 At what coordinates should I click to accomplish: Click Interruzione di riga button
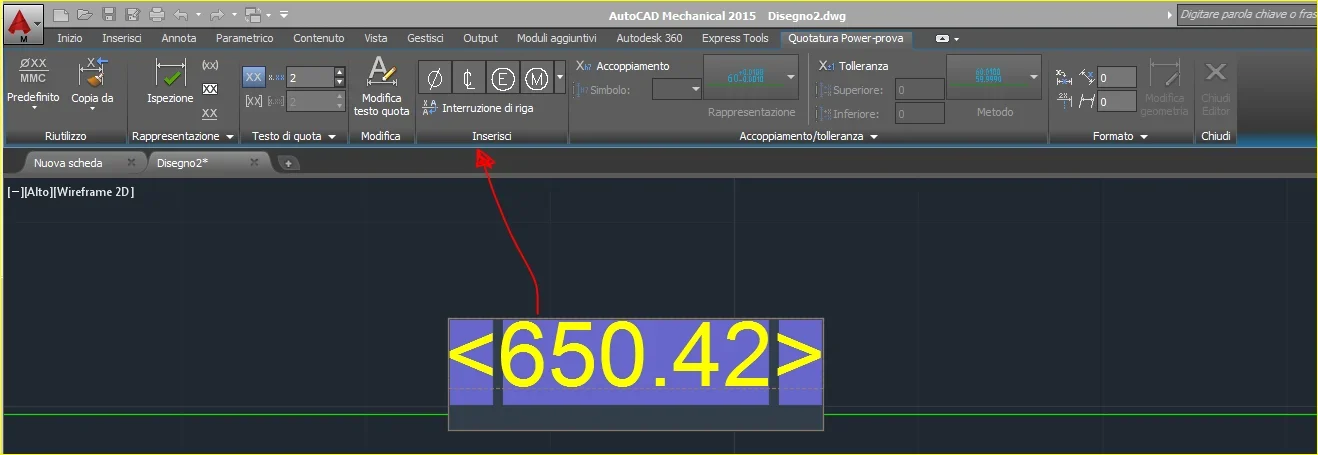click(484, 108)
